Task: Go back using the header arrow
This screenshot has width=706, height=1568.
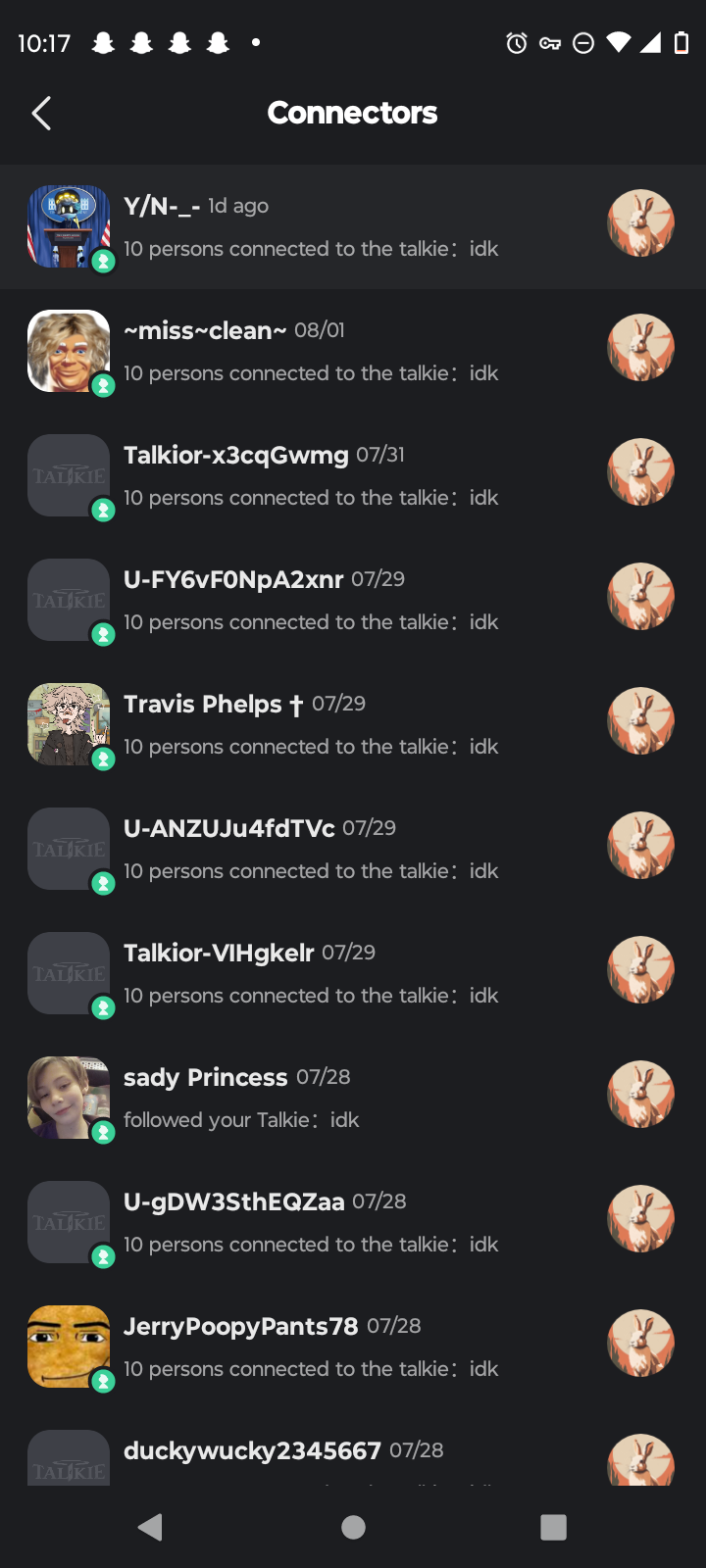Action: [x=41, y=114]
